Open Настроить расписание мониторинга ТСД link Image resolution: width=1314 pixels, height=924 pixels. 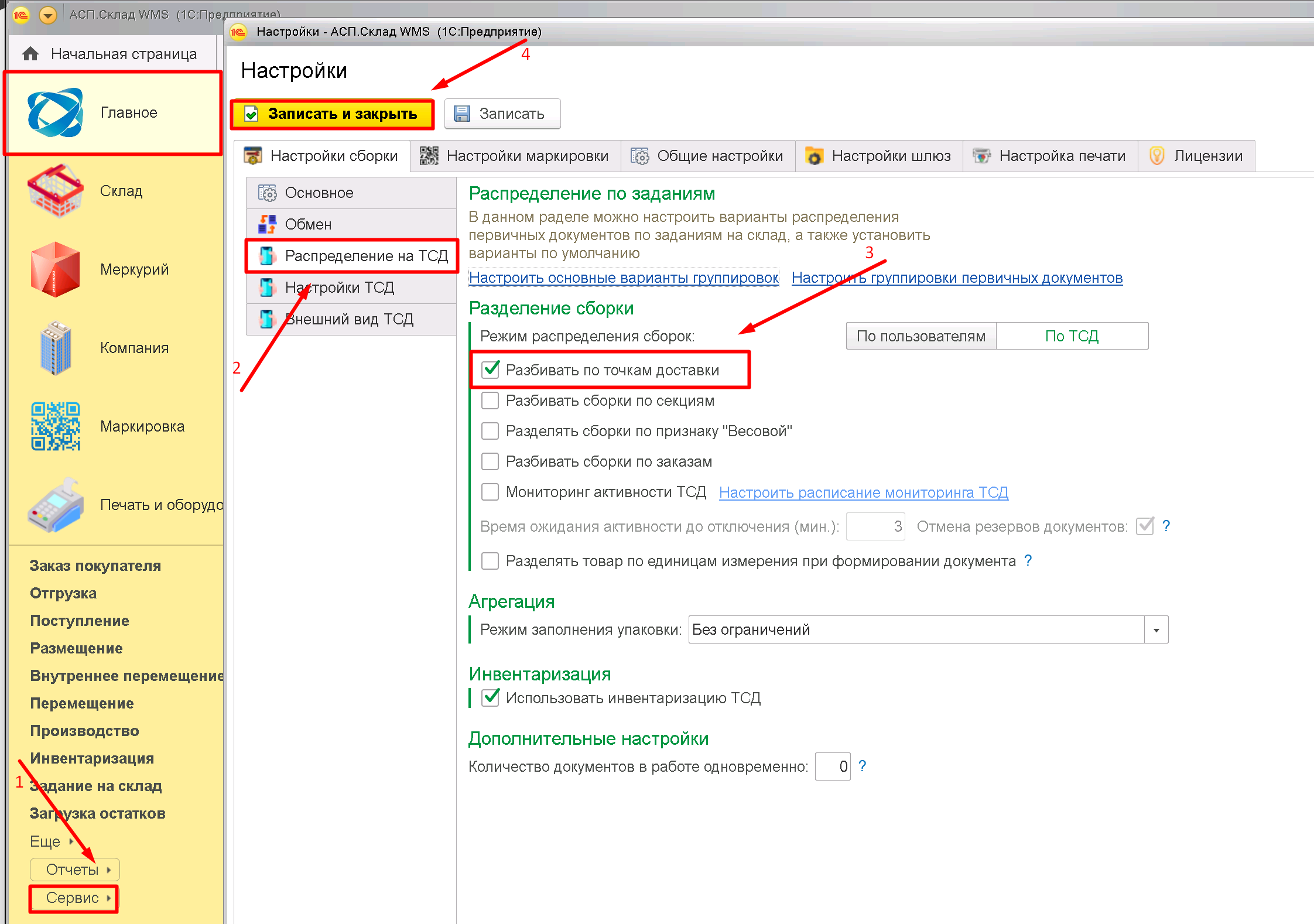864,492
